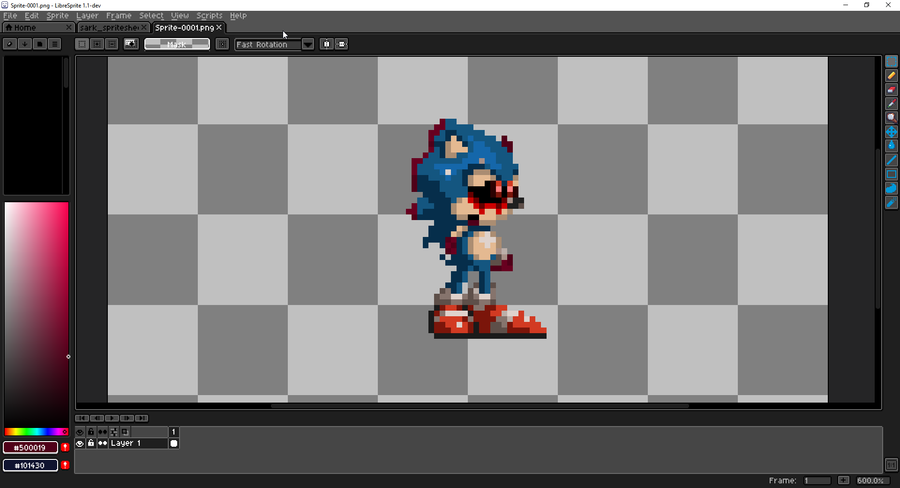
Task: Open the File menu
Action: tap(10, 16)
